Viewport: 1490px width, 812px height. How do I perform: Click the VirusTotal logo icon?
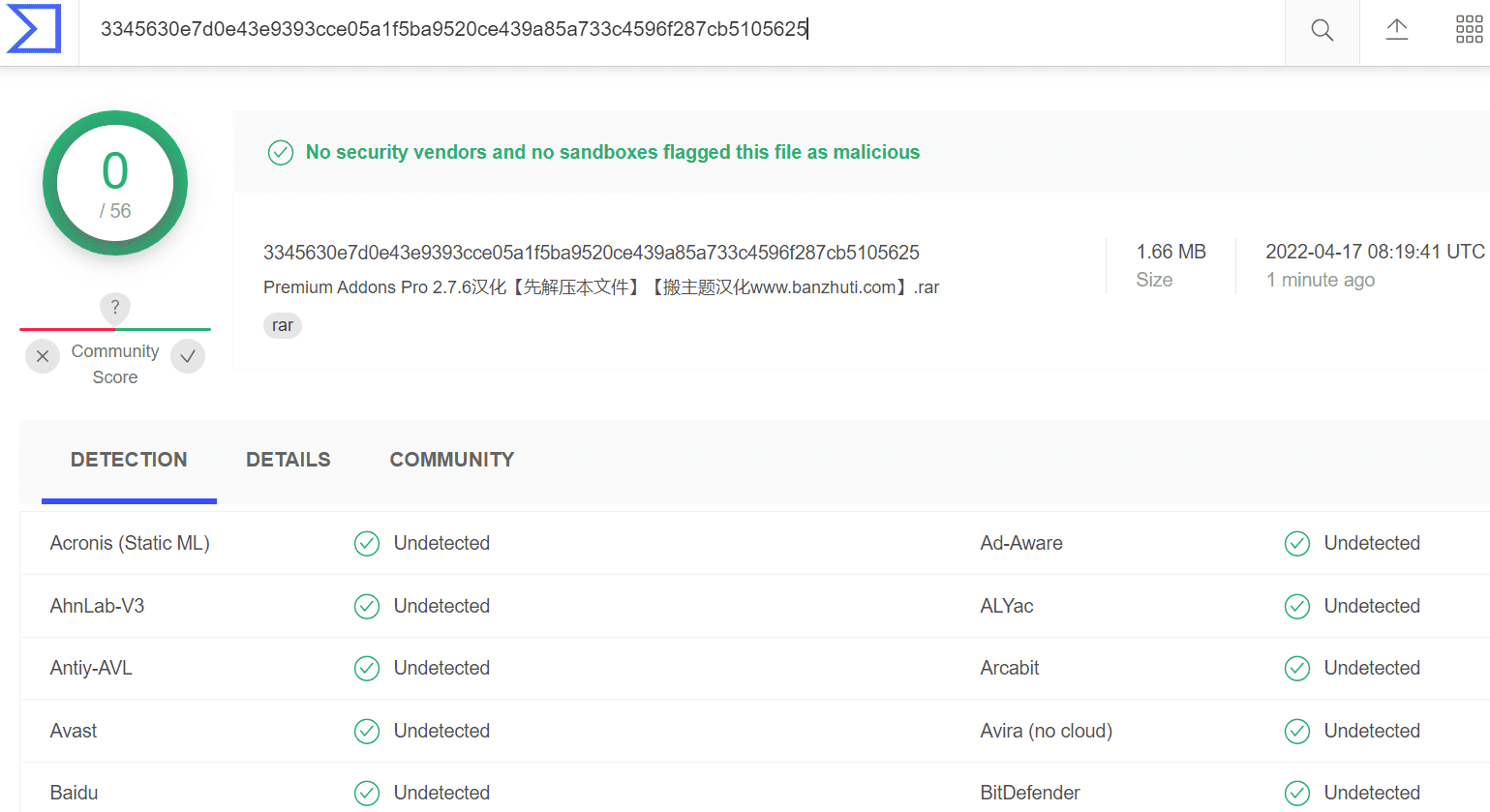(34, 29)
